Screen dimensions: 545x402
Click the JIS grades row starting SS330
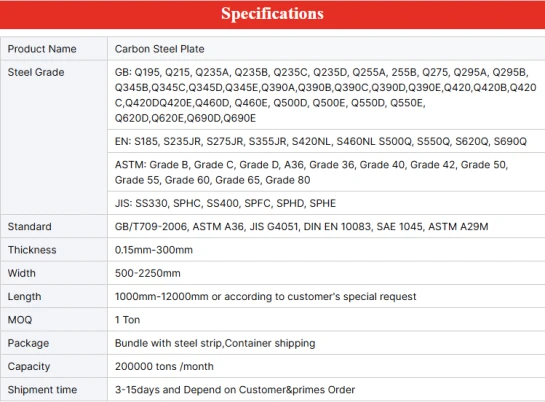225,203
